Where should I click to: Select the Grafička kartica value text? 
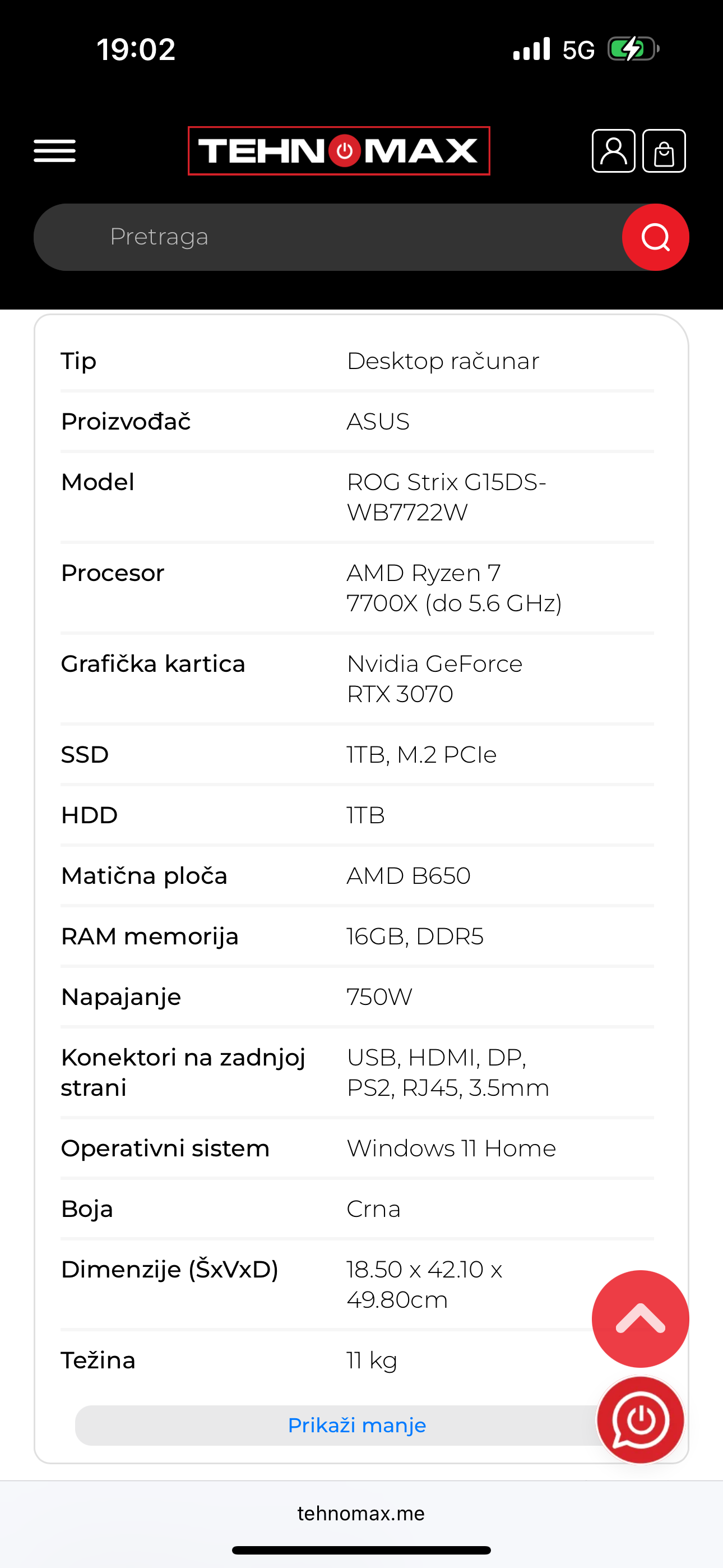(x=434, y=679)
